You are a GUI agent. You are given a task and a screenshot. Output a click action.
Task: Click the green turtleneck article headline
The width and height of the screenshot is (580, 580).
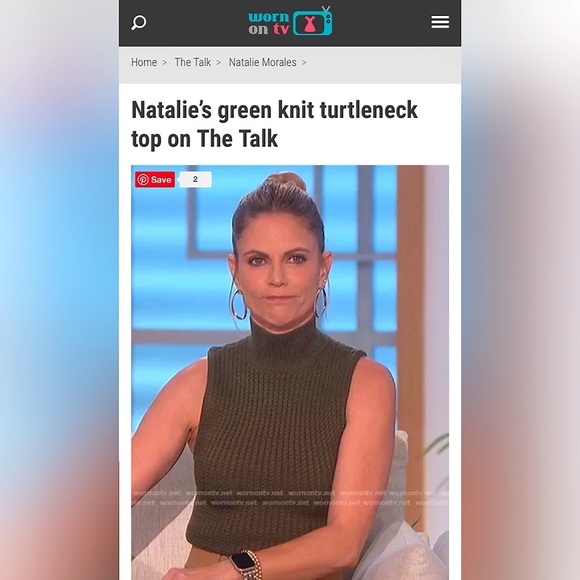click(274, 124)
